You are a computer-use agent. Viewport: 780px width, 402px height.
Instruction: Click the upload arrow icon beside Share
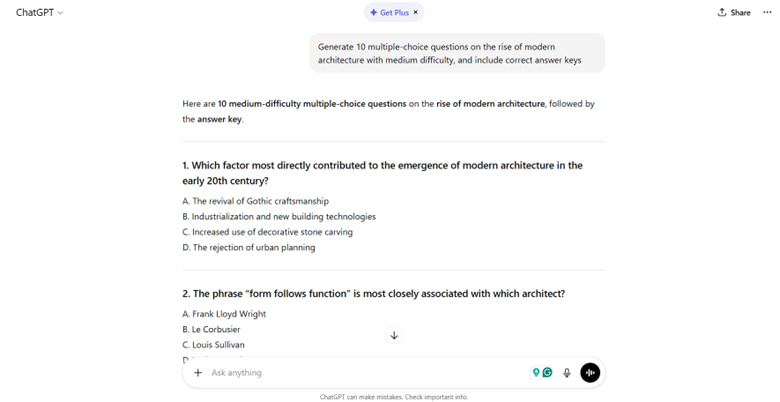[x=722, y=13]
